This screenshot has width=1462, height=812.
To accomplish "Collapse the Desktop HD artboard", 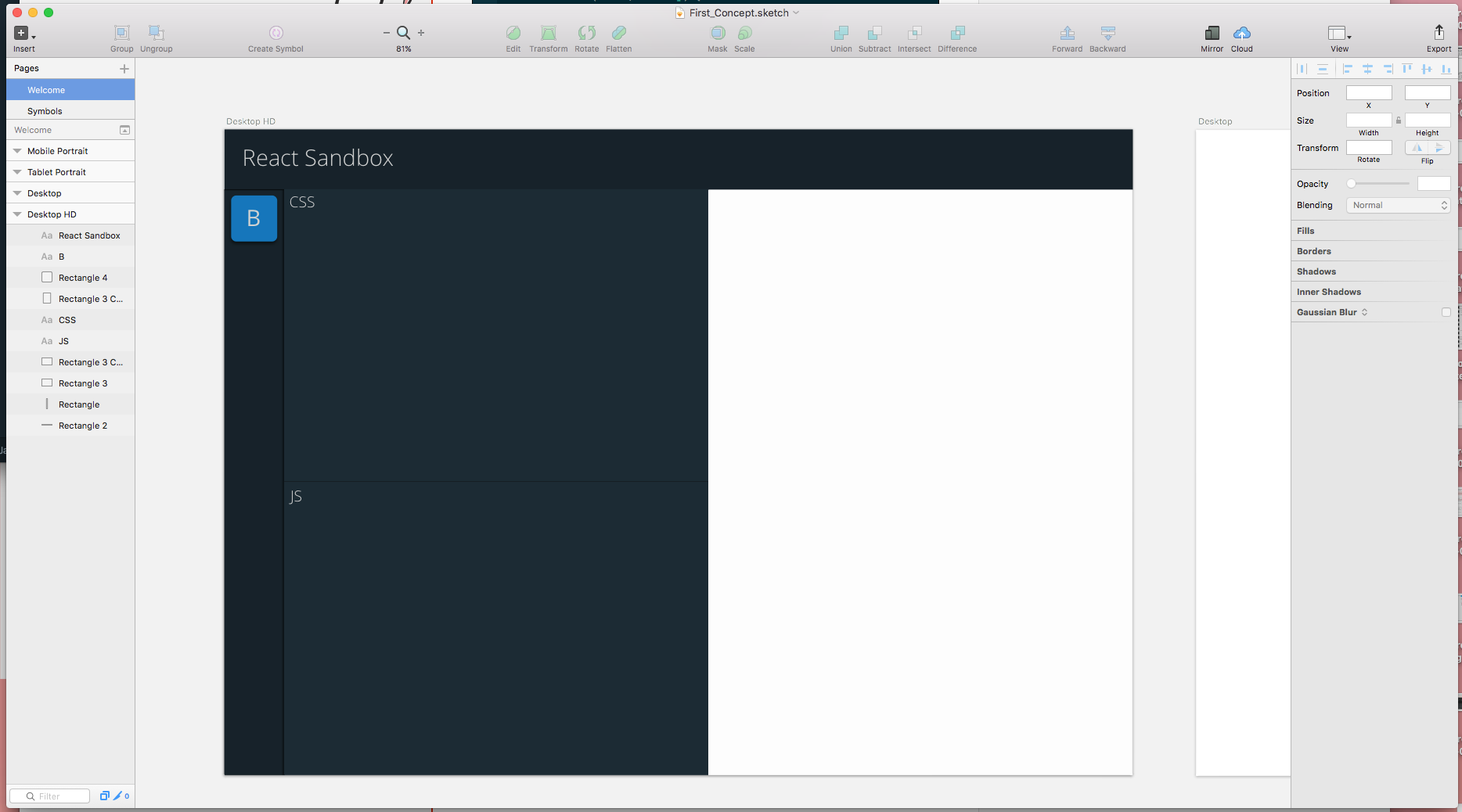I will pos(17,214).
